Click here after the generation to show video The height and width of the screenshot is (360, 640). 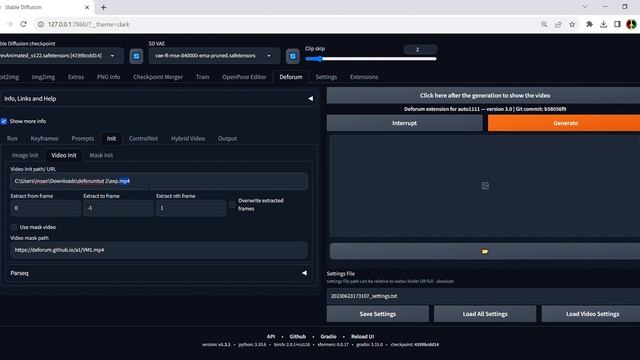coord(484,95)
